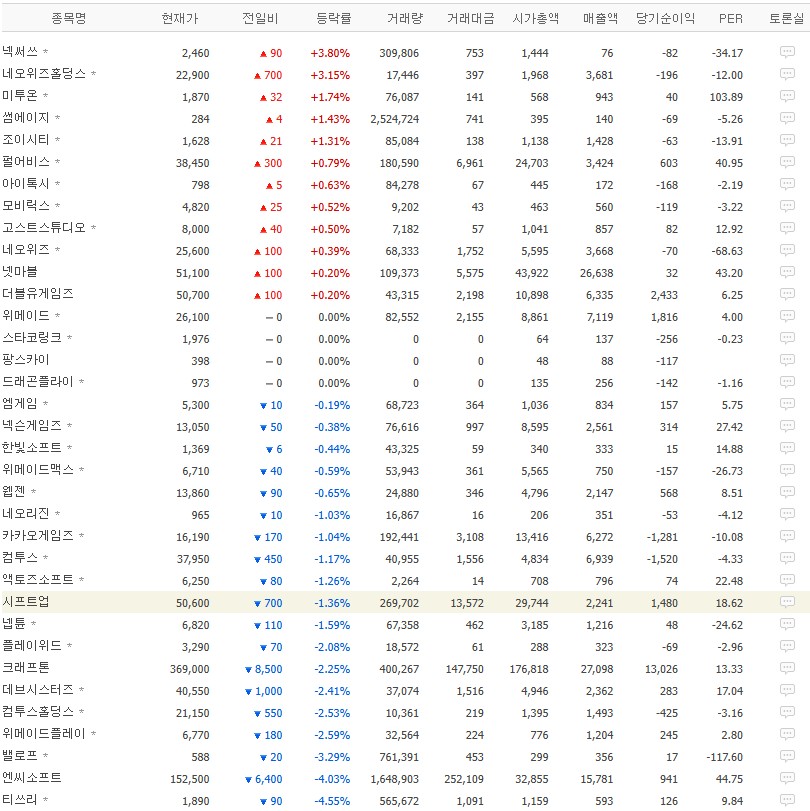Click the 현재가 column header

click(x=179, y=19)
